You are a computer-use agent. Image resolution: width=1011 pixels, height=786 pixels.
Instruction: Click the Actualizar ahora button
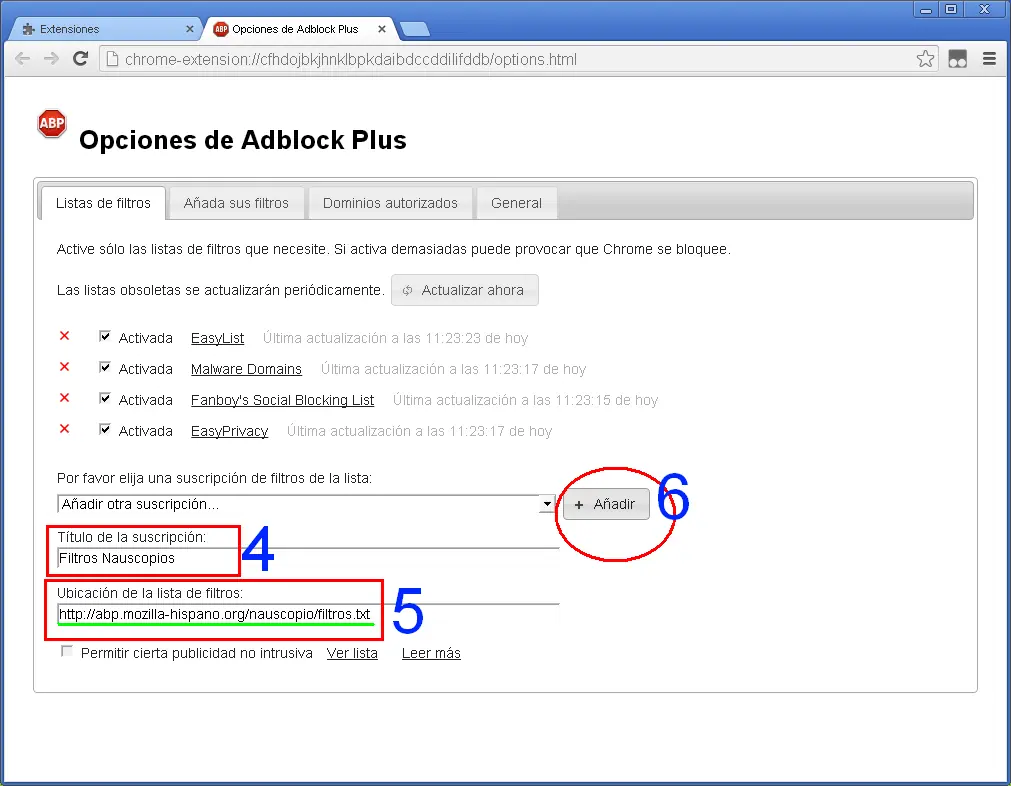pos(465,290)
